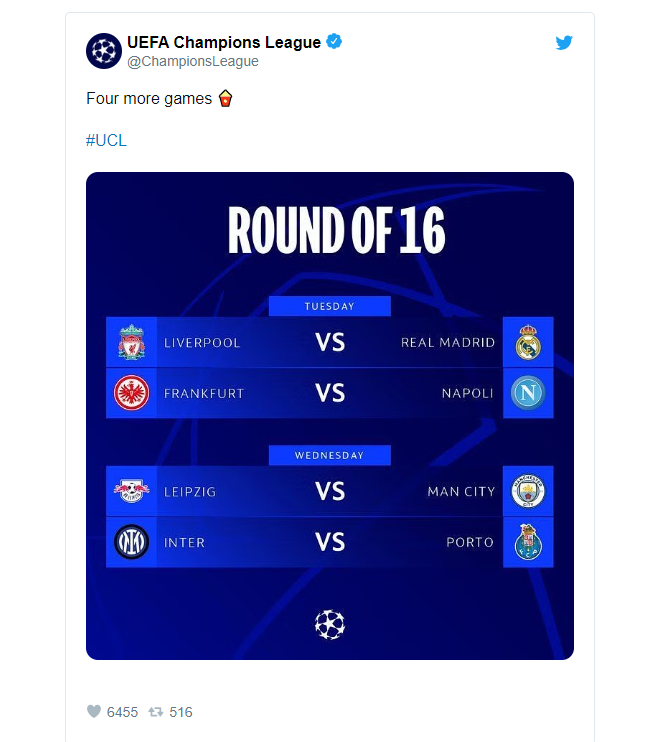Click the UEFA Champions League profile avatar
The width and height of the screenshot is (664, 742).
(104, 51)
